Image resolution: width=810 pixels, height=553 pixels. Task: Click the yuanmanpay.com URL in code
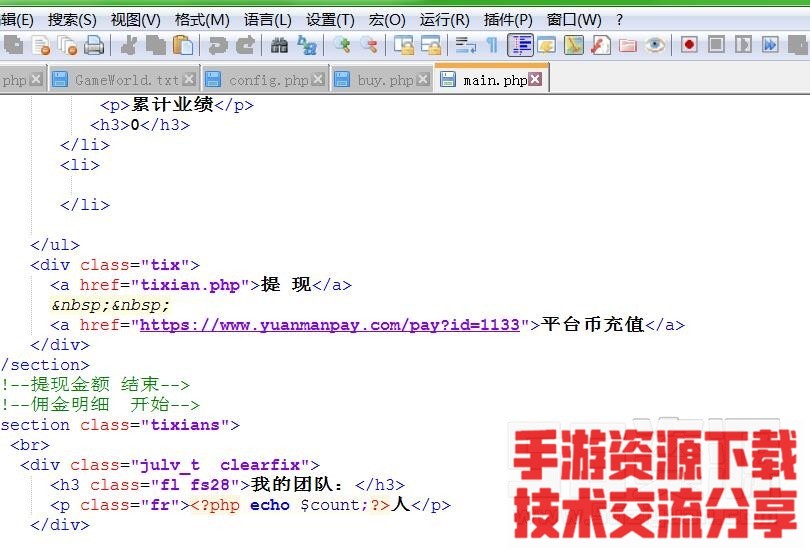[330, 325]
